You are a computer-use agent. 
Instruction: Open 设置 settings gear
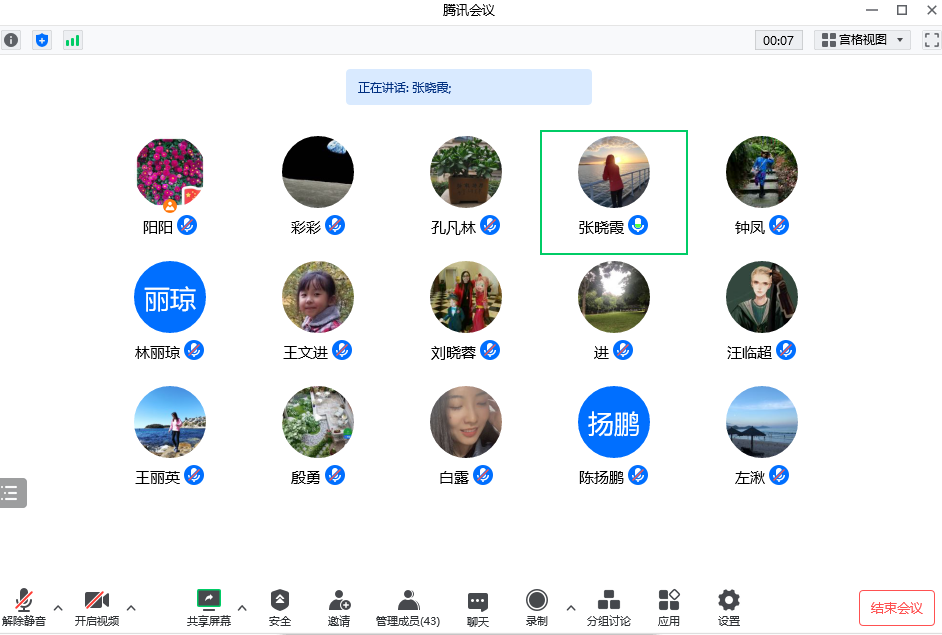coord(729,607)
